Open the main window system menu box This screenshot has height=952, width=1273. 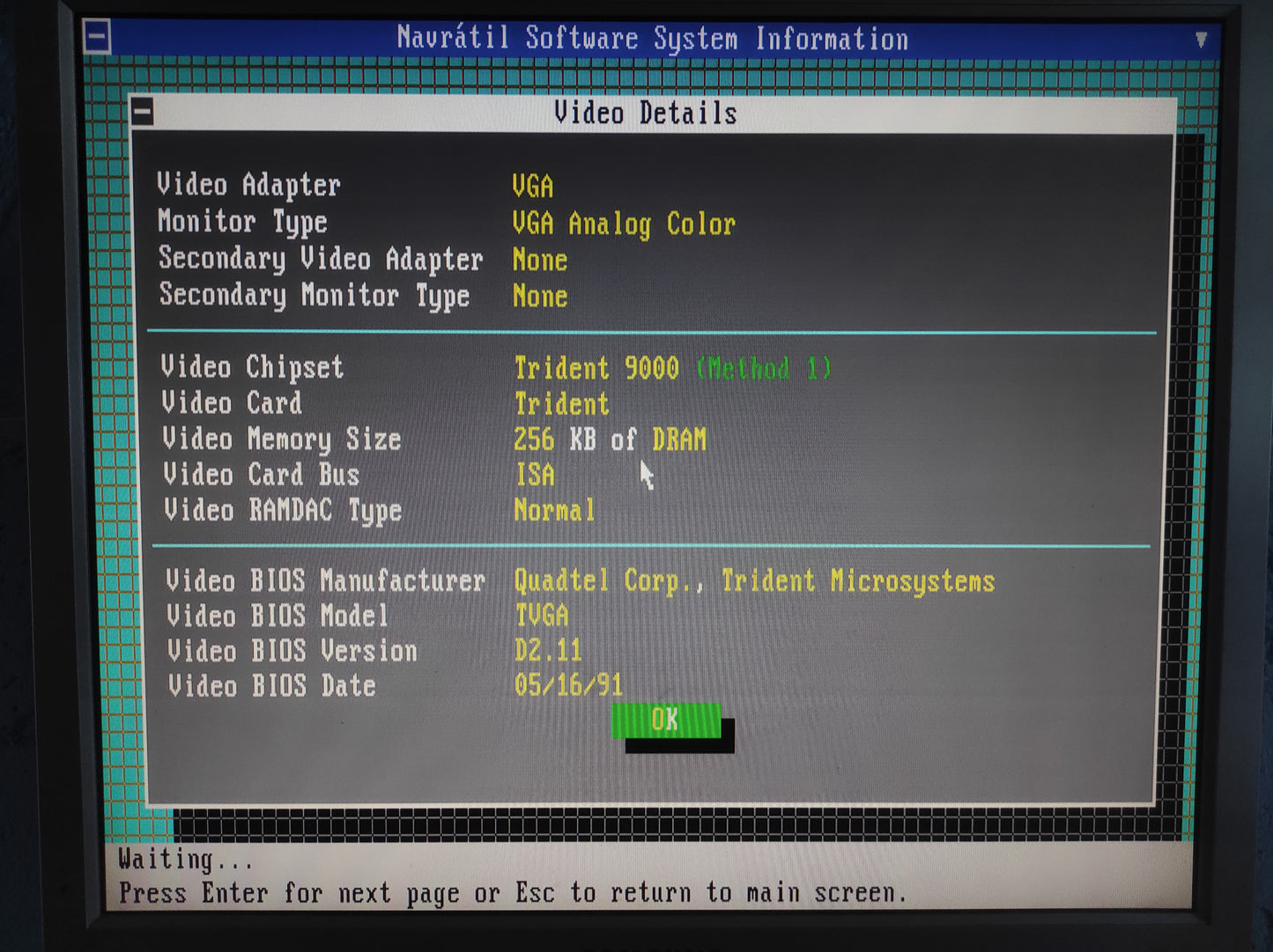(x=97, y=38)
